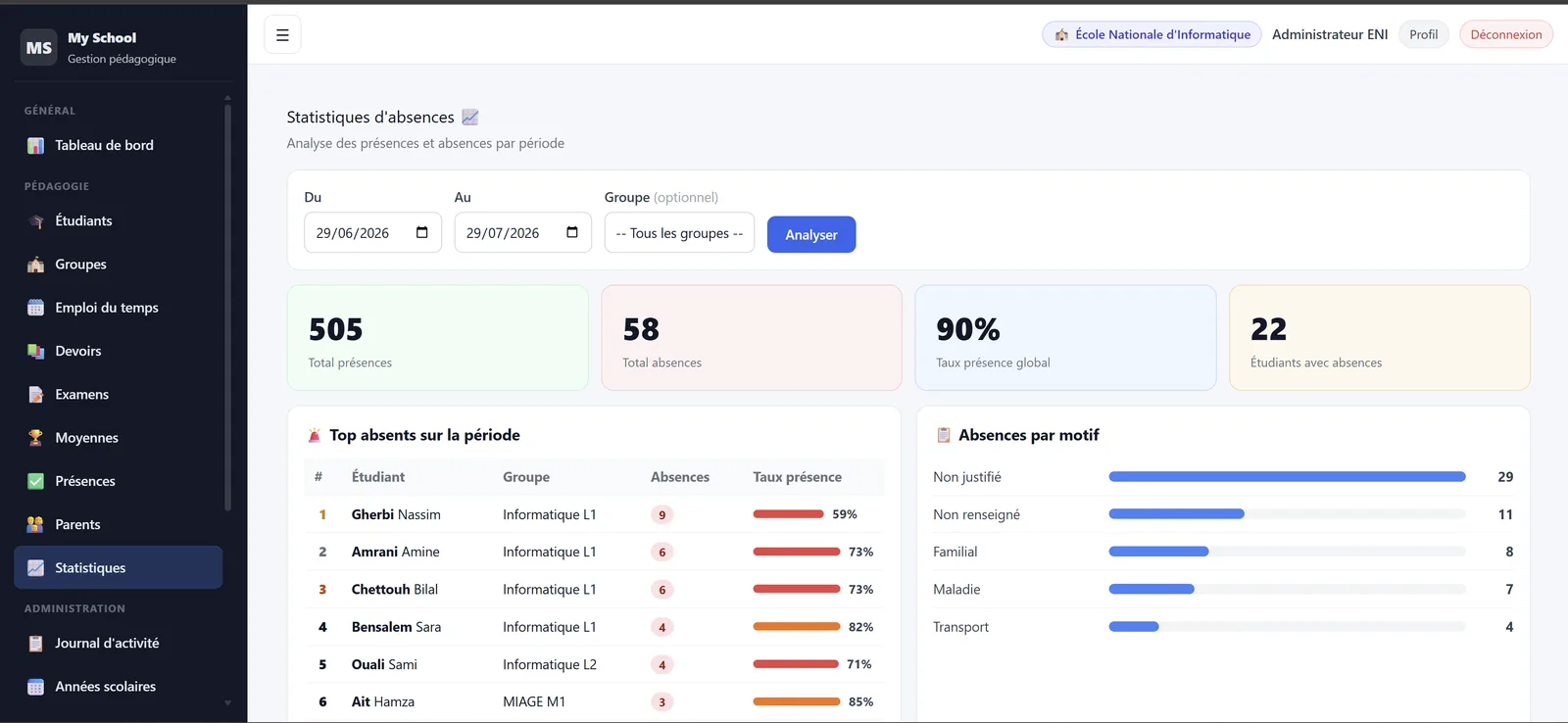Navigate to the Présences section
This screenshot has width=1568, height=723.
point(119,481)
